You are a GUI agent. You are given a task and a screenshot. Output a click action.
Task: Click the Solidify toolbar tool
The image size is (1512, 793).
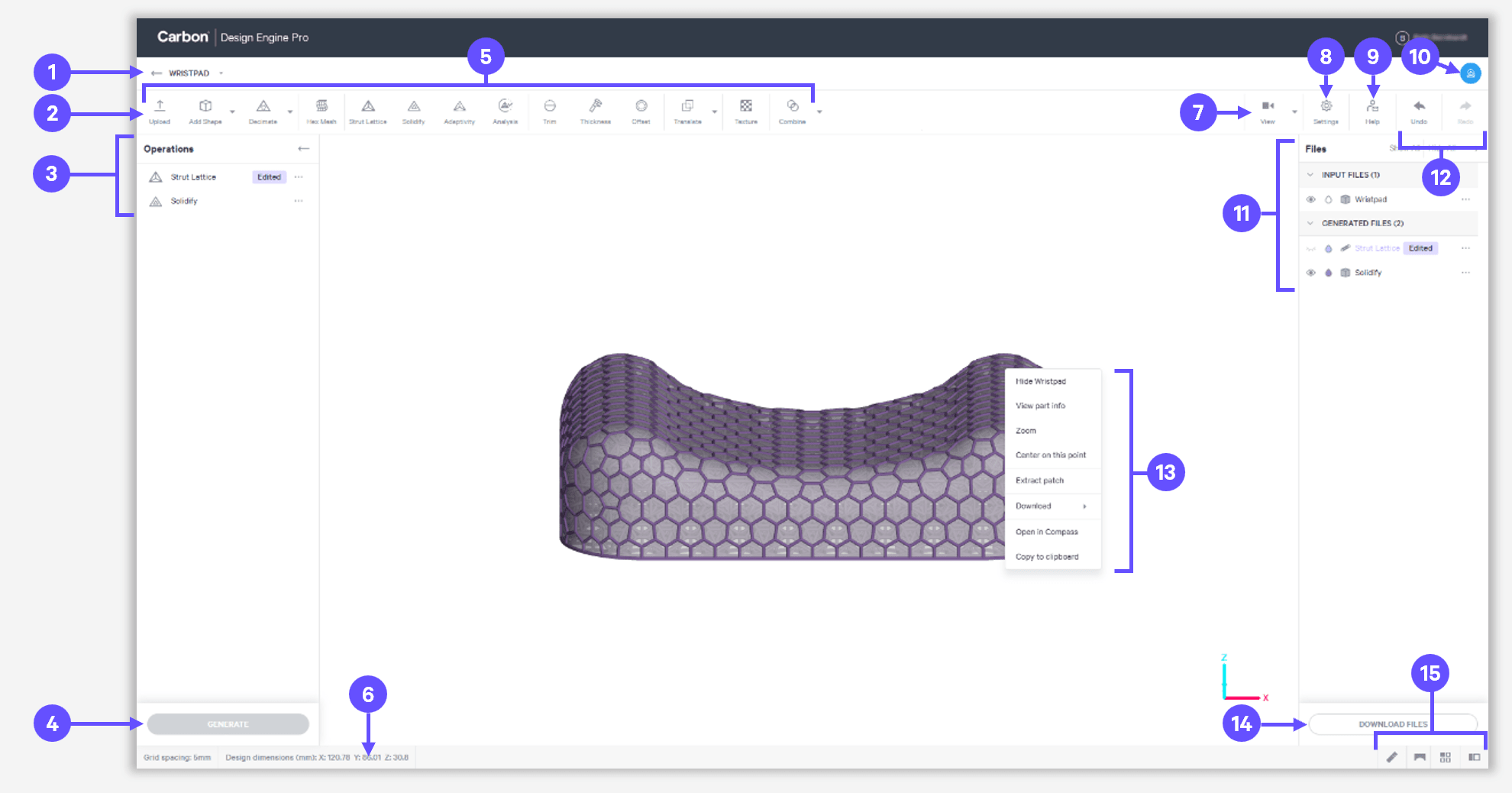(x=414, y=111)
